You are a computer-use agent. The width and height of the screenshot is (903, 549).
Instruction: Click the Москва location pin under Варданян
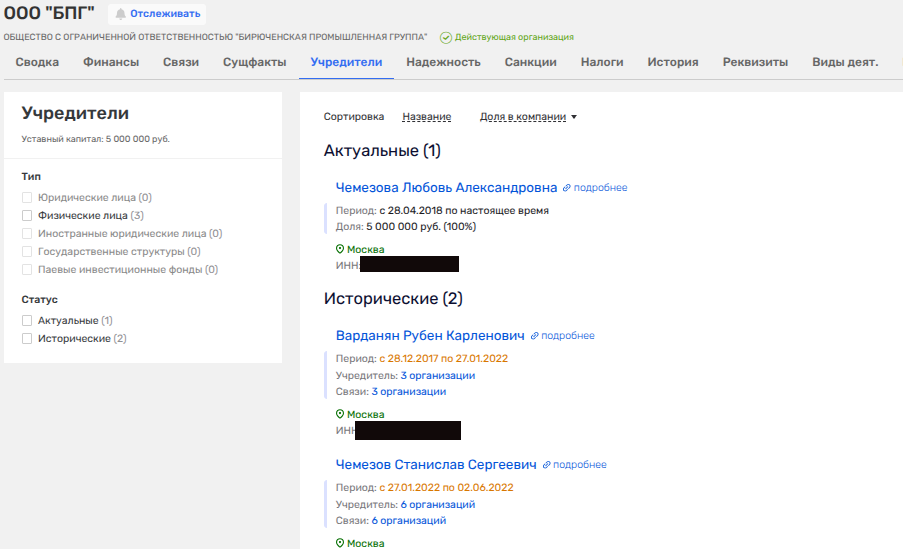tap(340, 415)
